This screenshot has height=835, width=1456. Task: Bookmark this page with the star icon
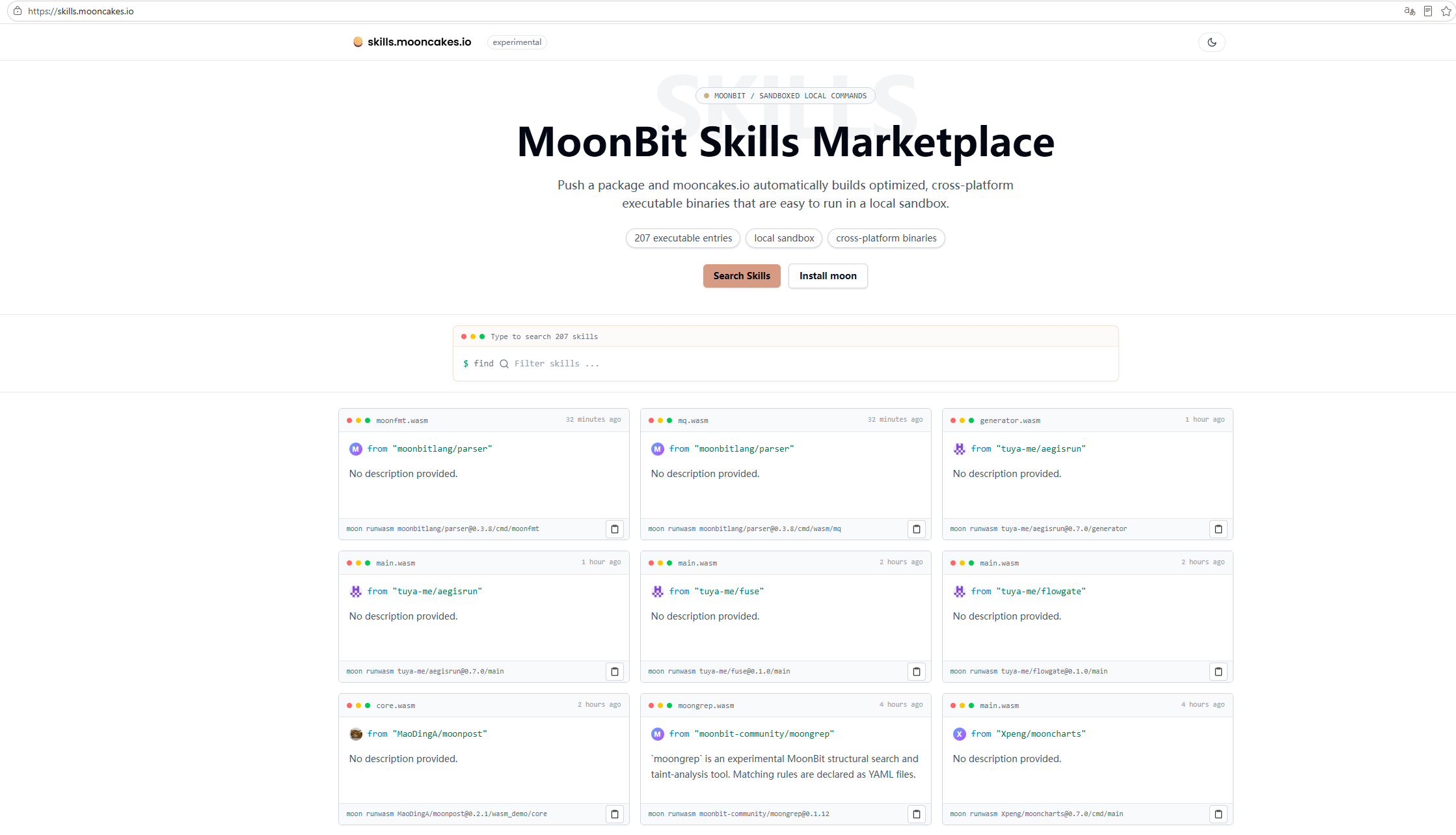click(1446, 11)
